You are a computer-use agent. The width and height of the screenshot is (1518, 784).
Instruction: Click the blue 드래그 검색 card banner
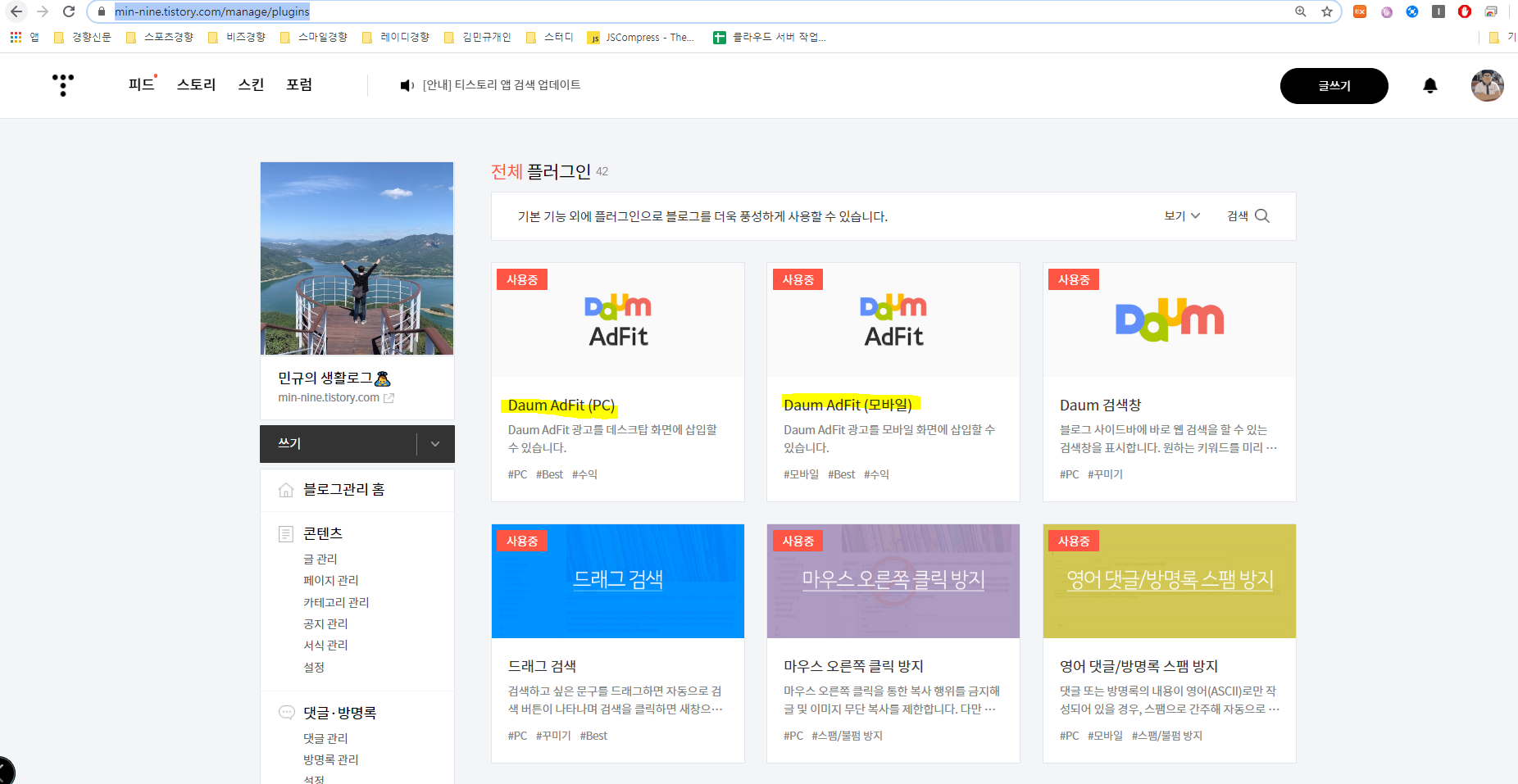pyautogui.click(x=618, y=581)
